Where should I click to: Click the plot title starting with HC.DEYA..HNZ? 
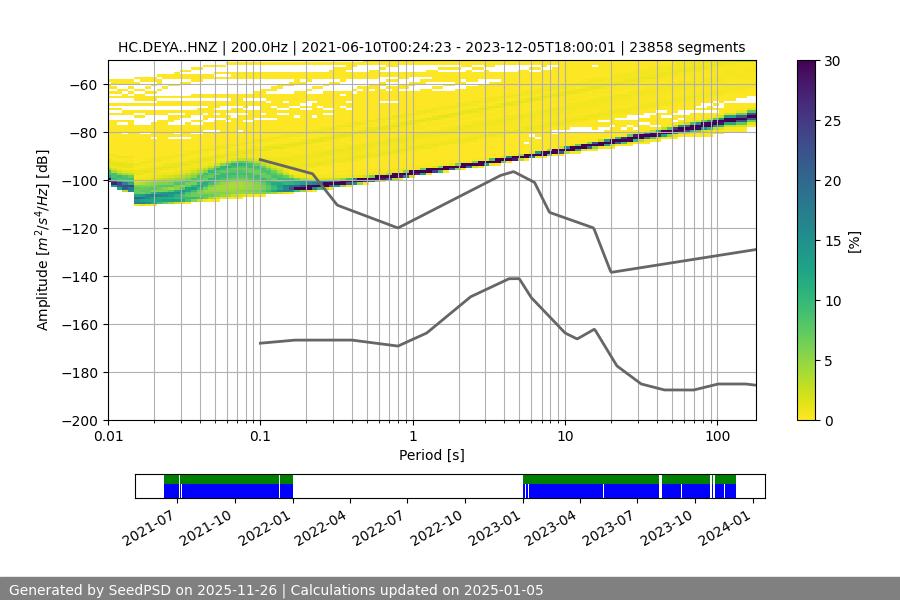click(431, 47)
